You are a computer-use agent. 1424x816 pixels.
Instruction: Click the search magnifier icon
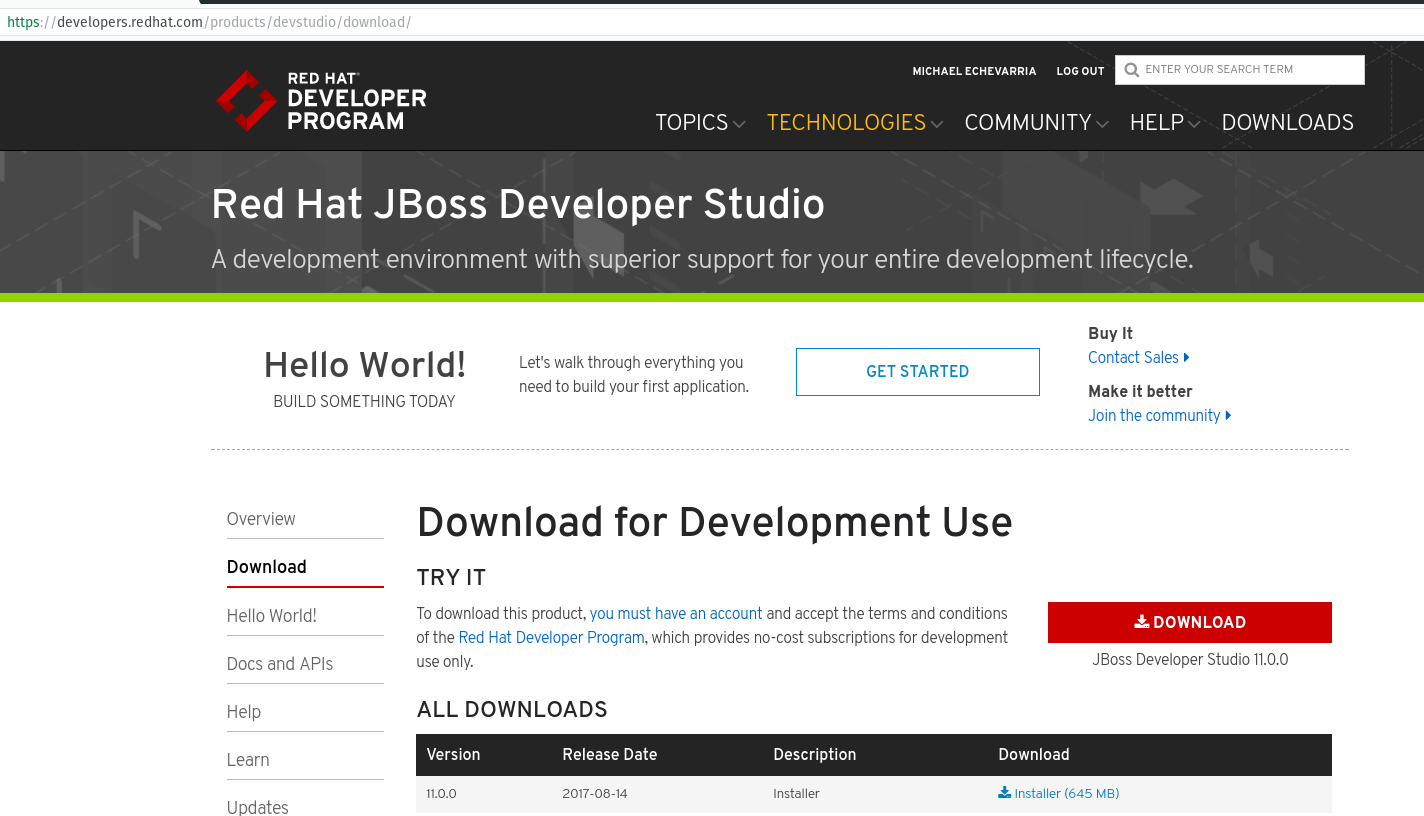(1131, 70)
